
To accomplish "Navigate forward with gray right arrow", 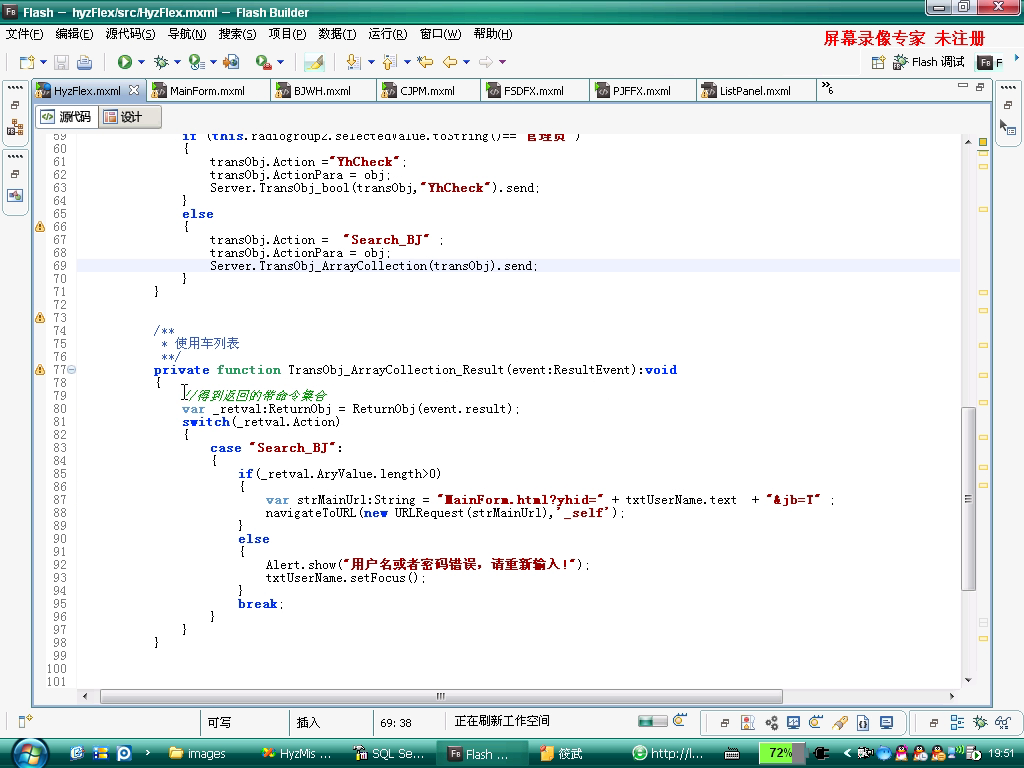I will pos(486,62).
